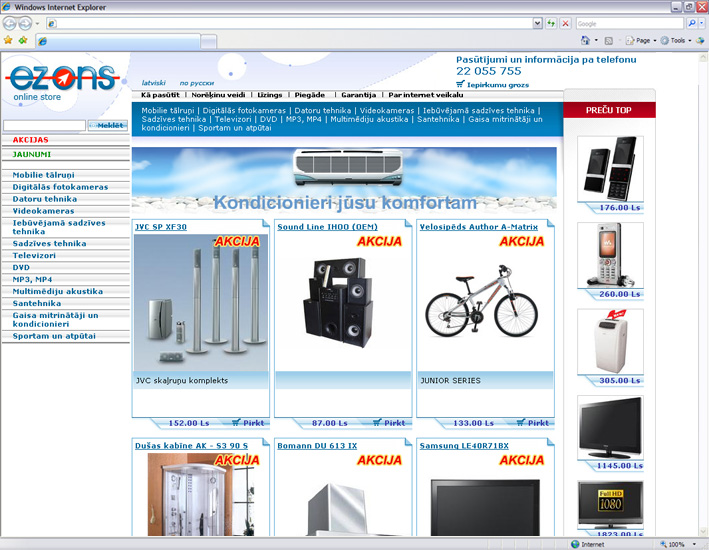Screen dimensions: 709x550
Task: Open the Iepirkumu grozs link
Action: pos(498,85)
